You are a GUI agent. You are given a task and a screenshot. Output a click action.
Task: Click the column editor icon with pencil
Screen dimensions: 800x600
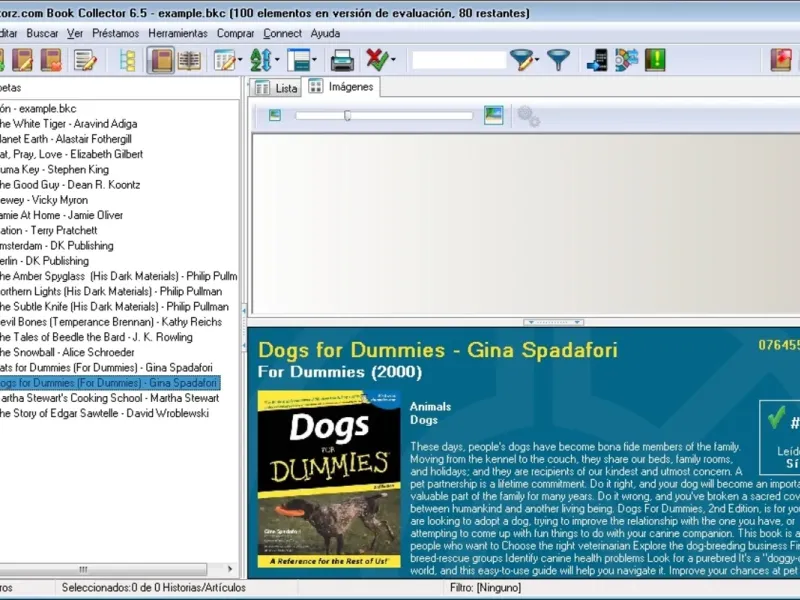coord(224,60)
